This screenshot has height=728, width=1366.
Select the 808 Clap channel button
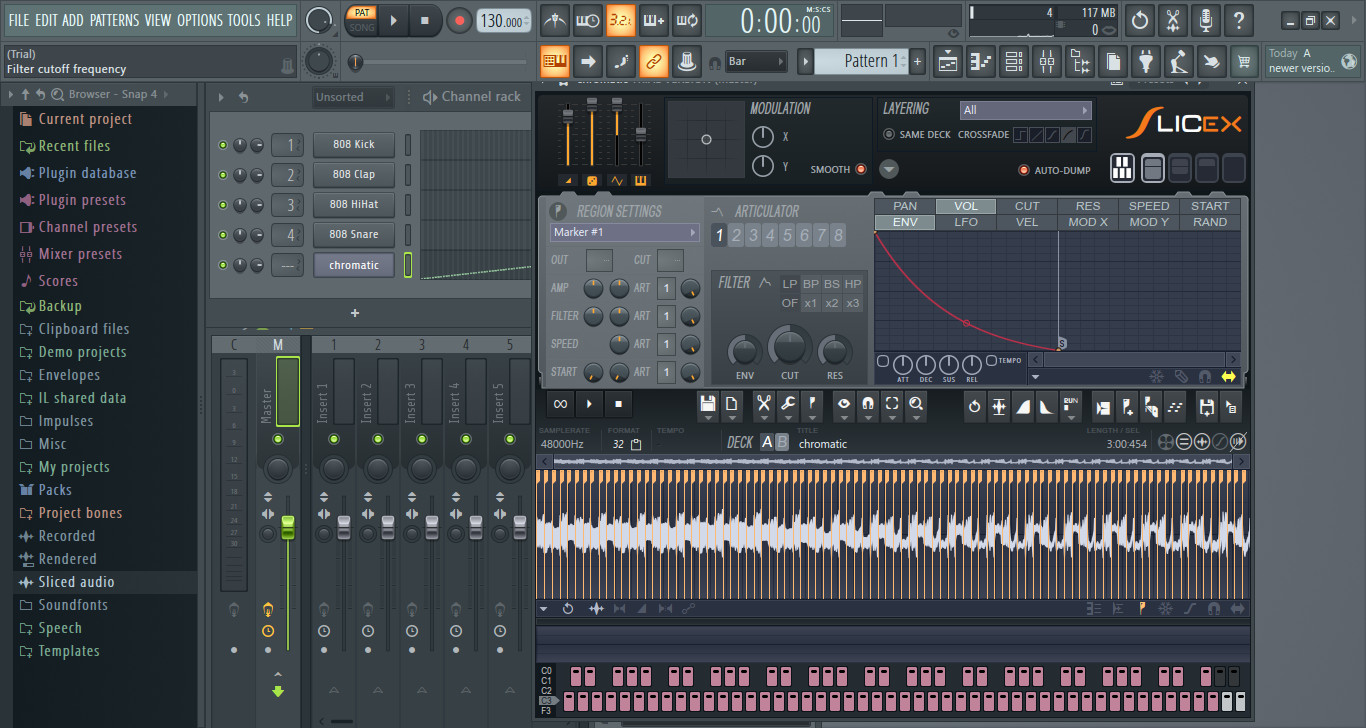353,174
